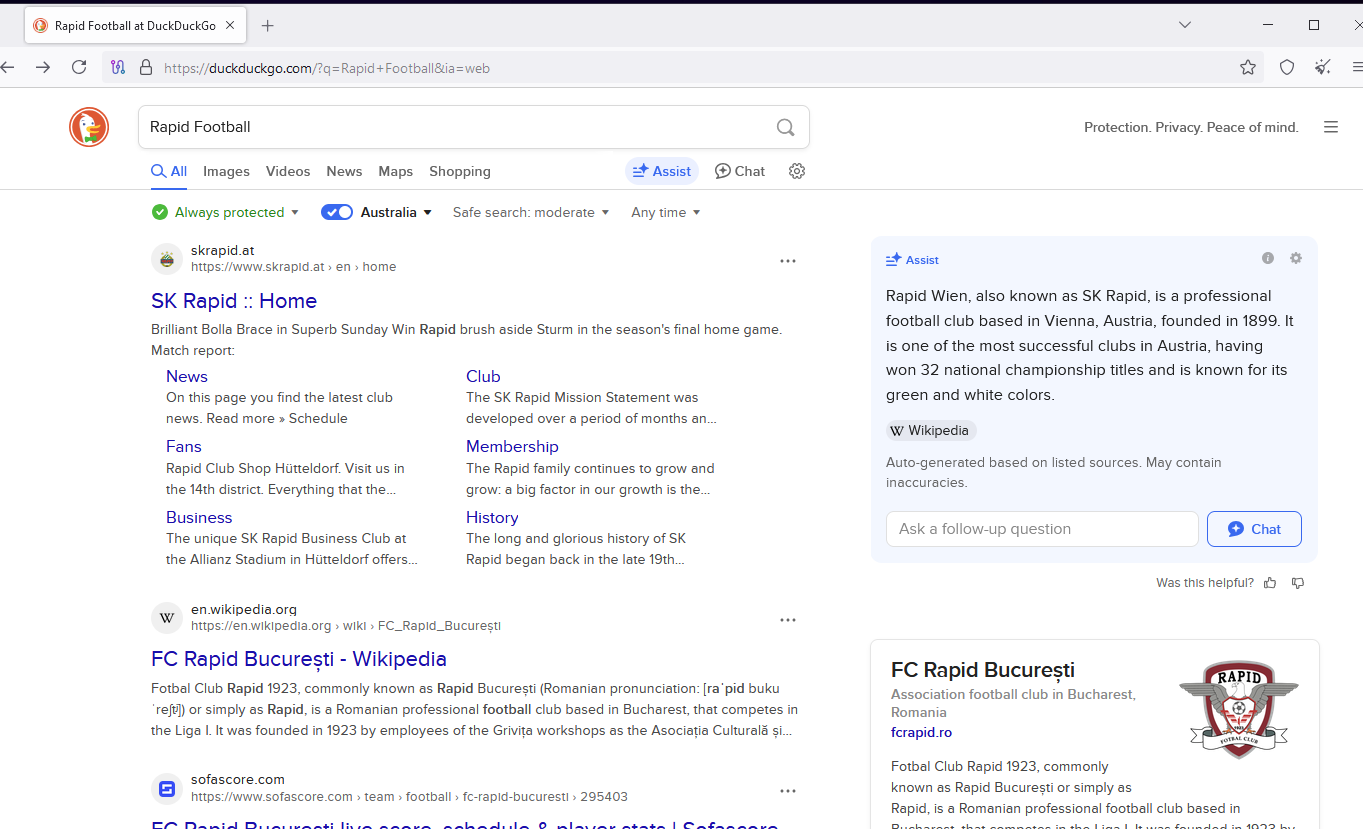The height and width of the screenshot is (829, 1363).
Task: Open the list all tabs chevron
Action: [1185, 25]
